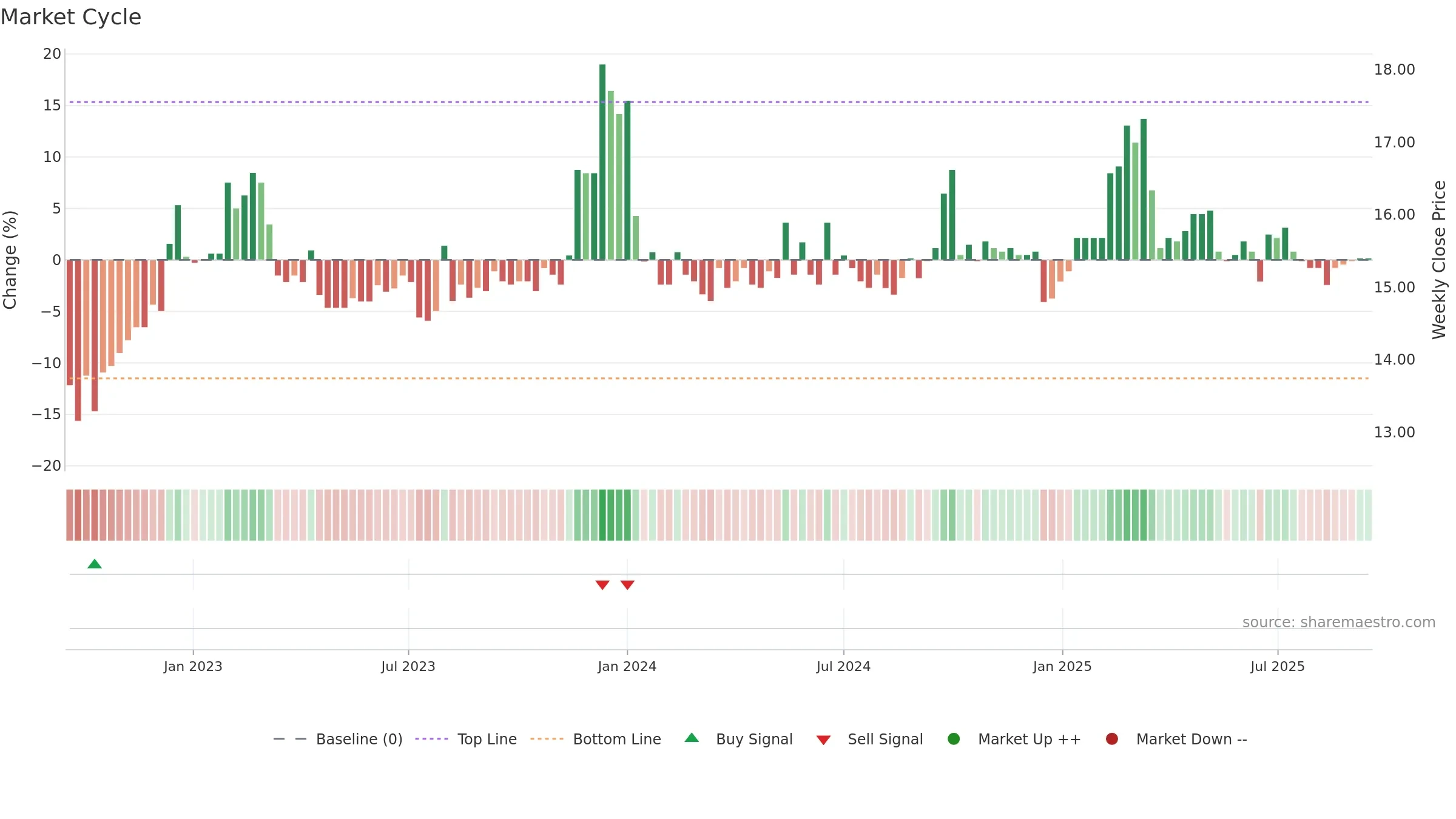
Task: Click the second red Sell Signal marker at Jan 2024
Action: (627, 585)
